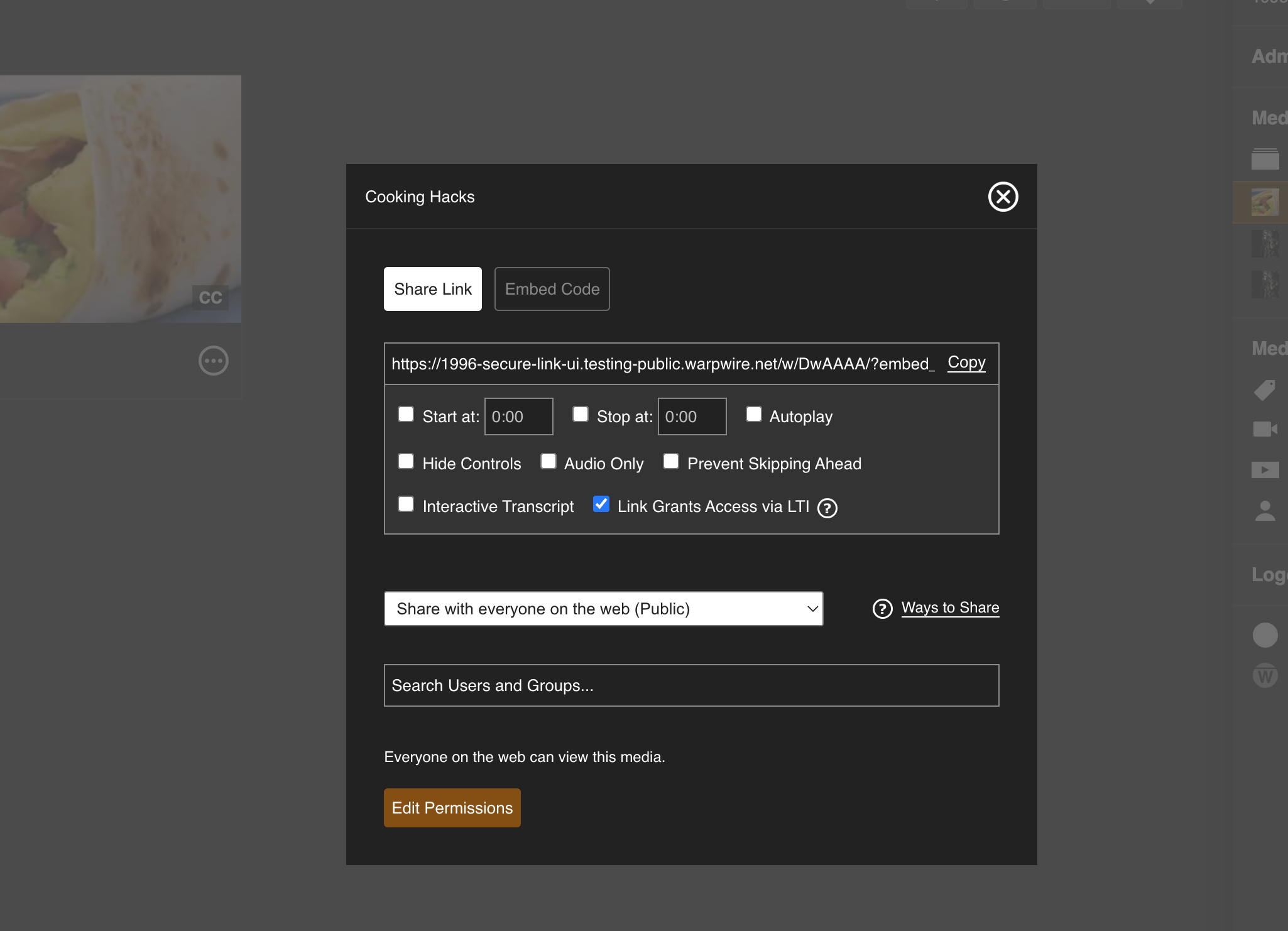Click the Start at time input field
This screenshot has width=1288, height=931.
519,416
